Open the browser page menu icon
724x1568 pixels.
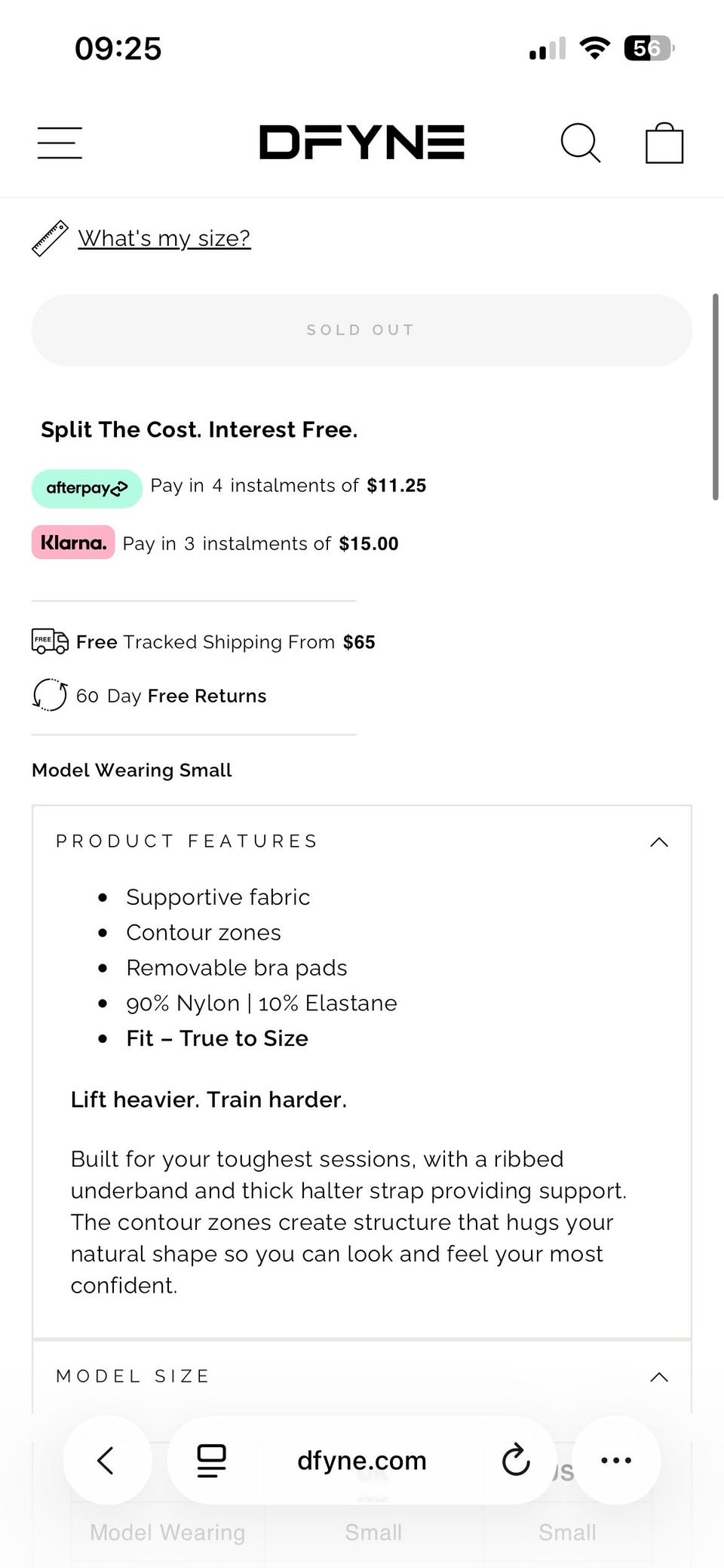click(211, 1460)
